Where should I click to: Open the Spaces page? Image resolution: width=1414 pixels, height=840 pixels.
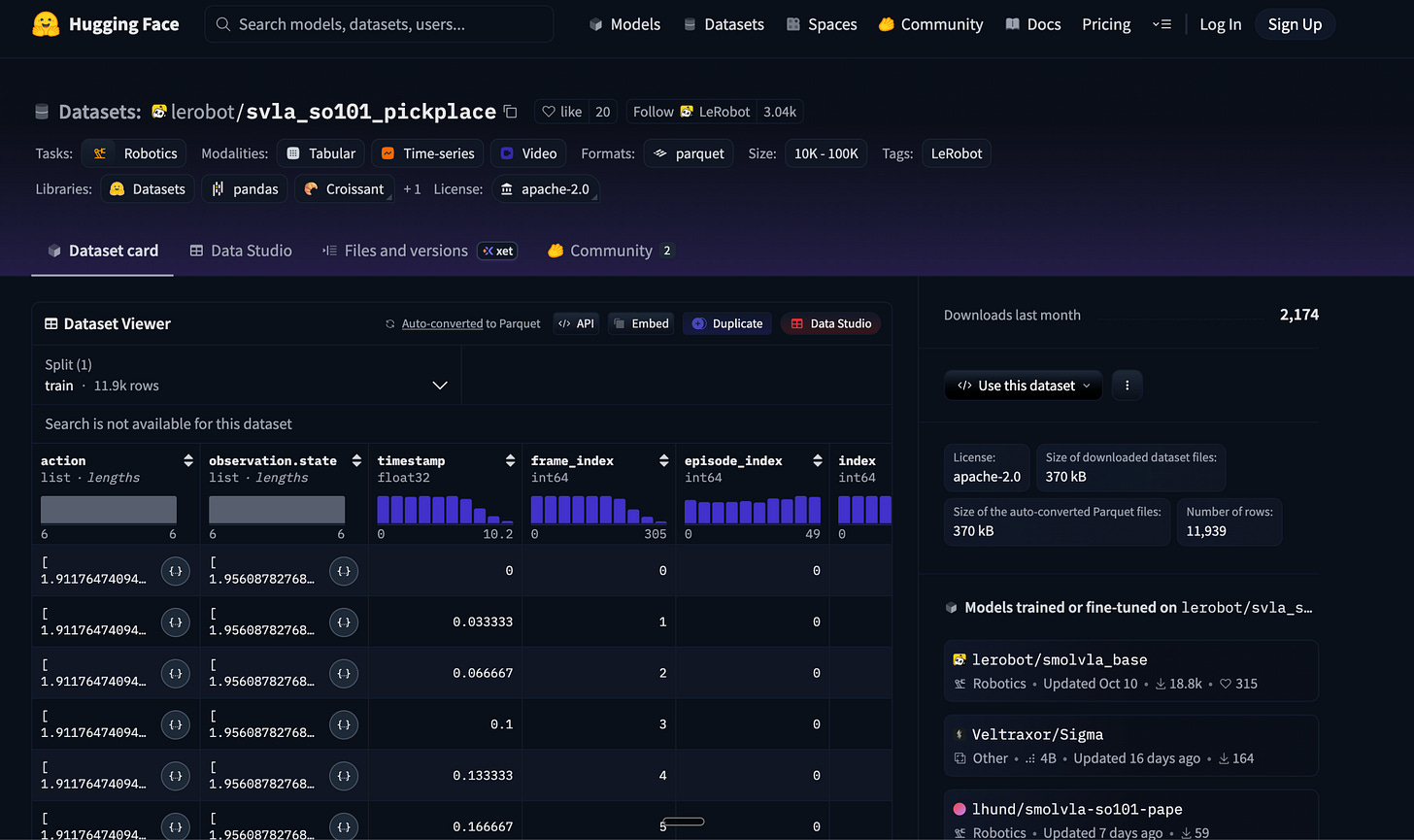[822, 24]
